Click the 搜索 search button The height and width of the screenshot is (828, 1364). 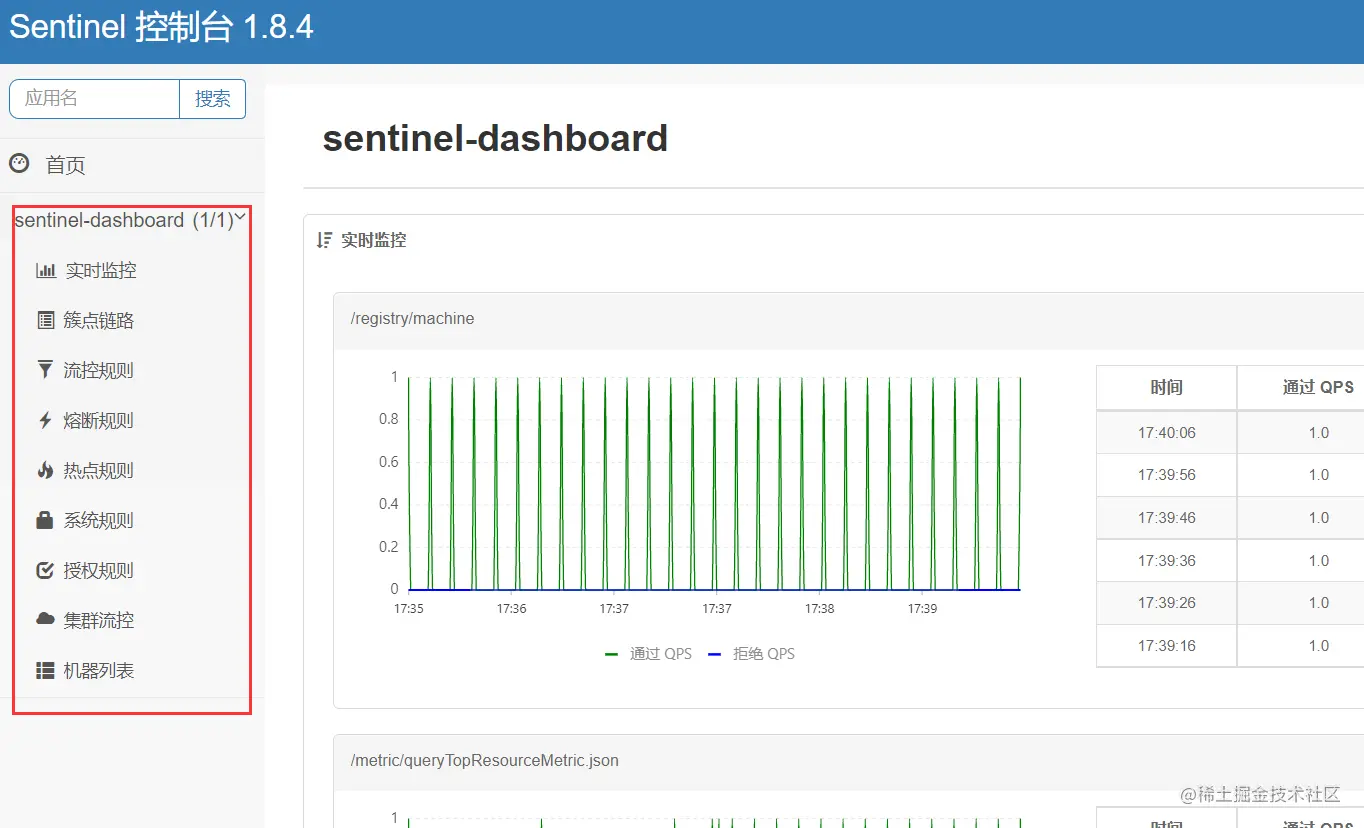(x=212, y=99)
